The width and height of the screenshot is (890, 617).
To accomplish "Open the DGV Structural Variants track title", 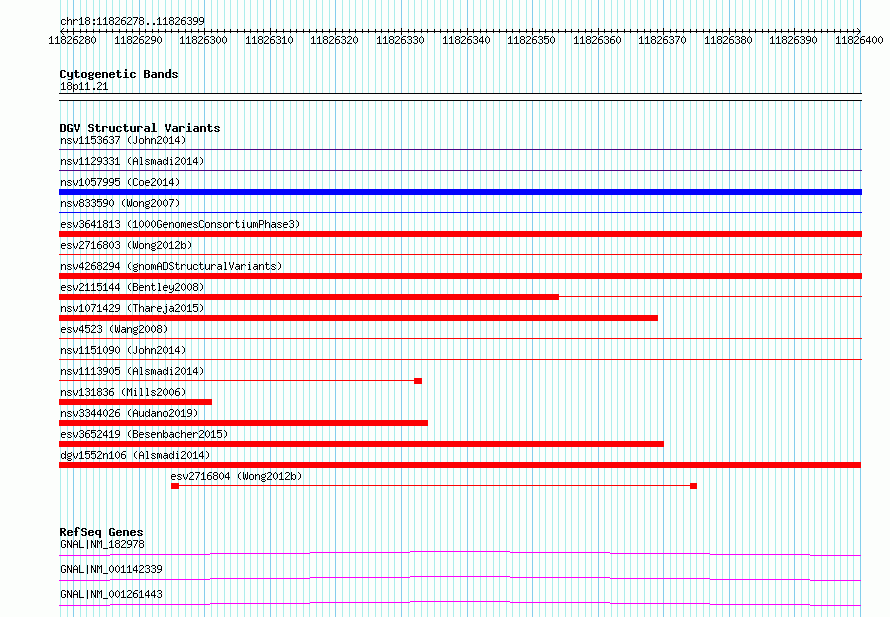I will click(x=140, y=128).
